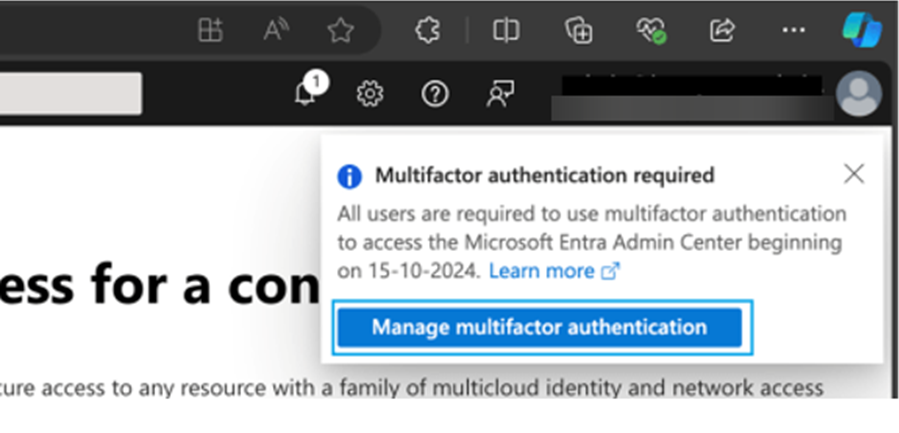Activate the Read aloud icon
Screen dimensions: 899x433
pos(276,30)
